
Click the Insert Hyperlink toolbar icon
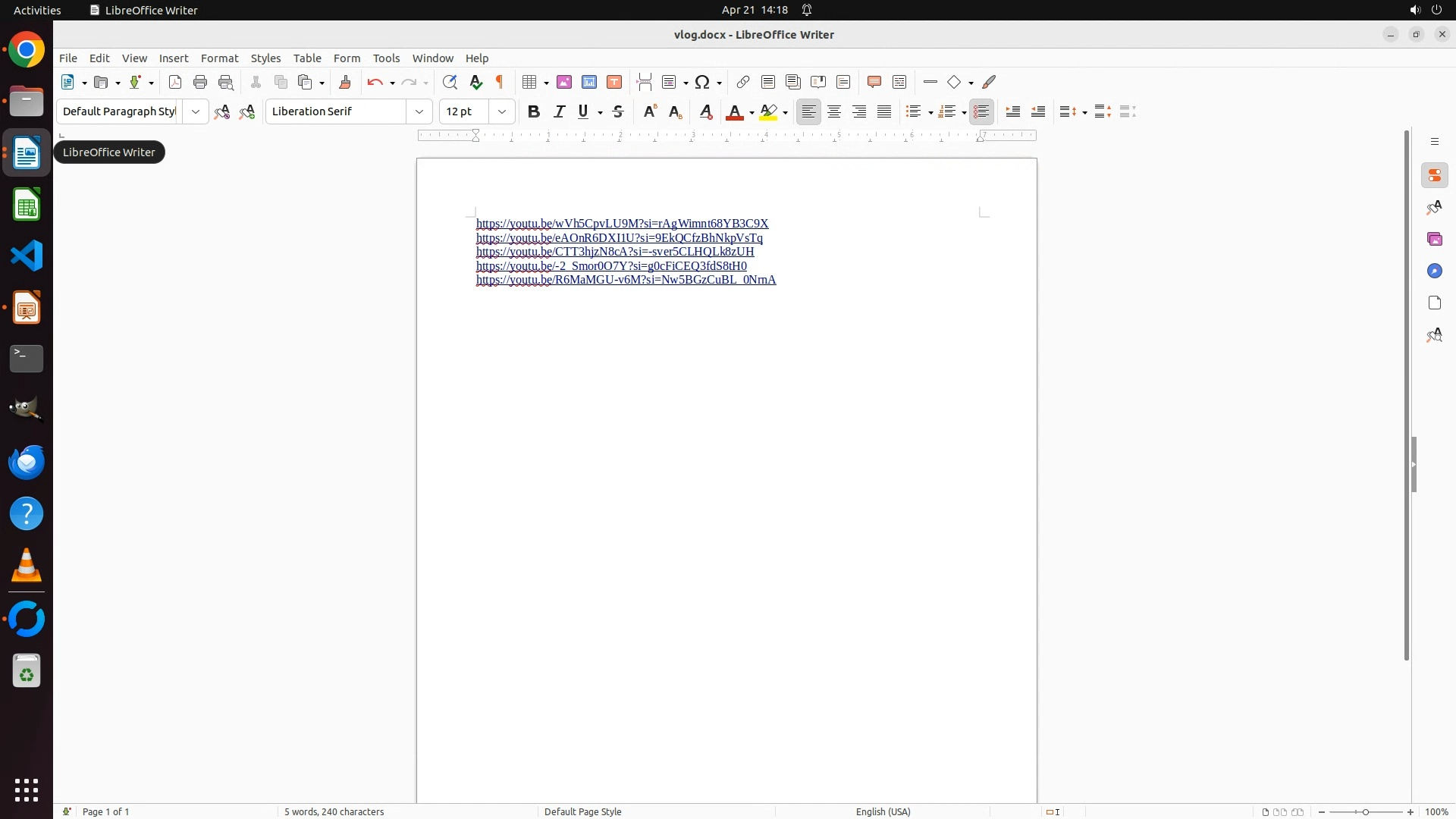[x=743, y=82]
